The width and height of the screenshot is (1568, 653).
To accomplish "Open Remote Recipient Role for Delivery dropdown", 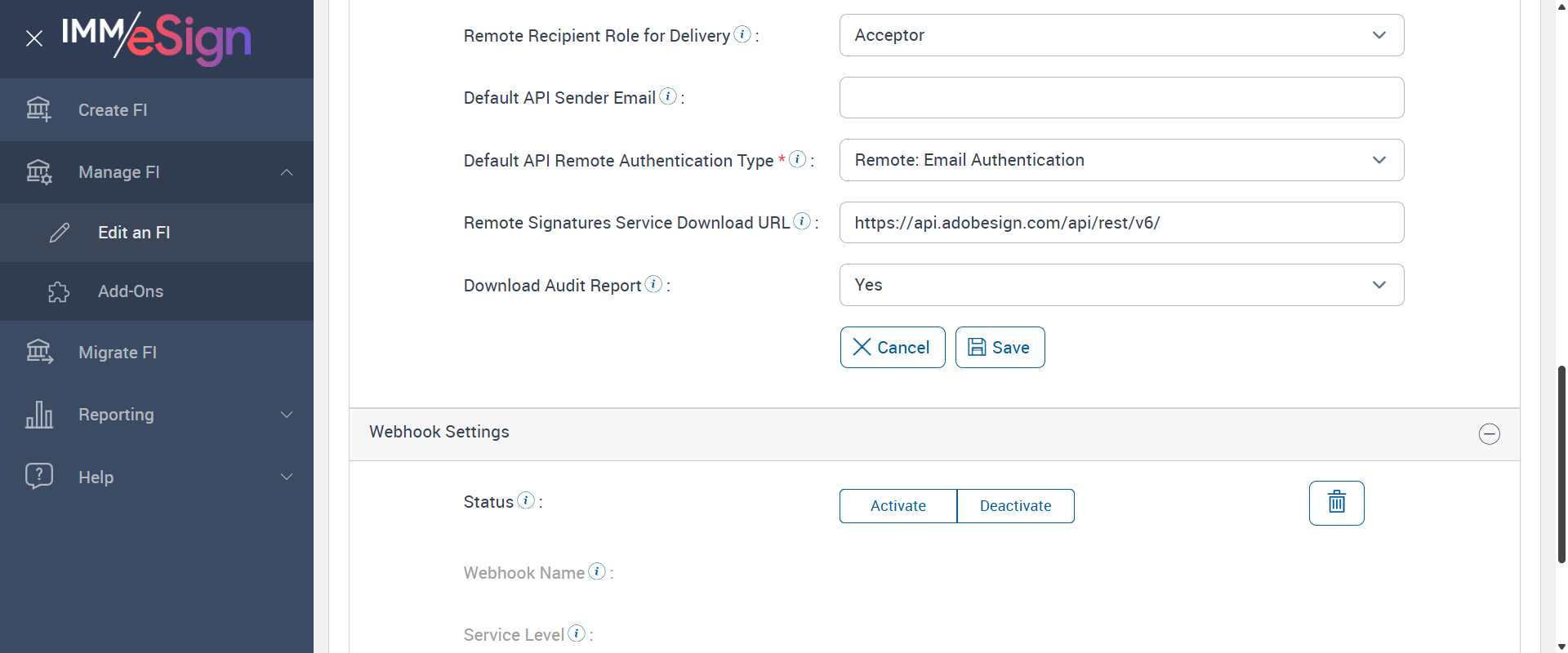I will [x=1121, y=35].
